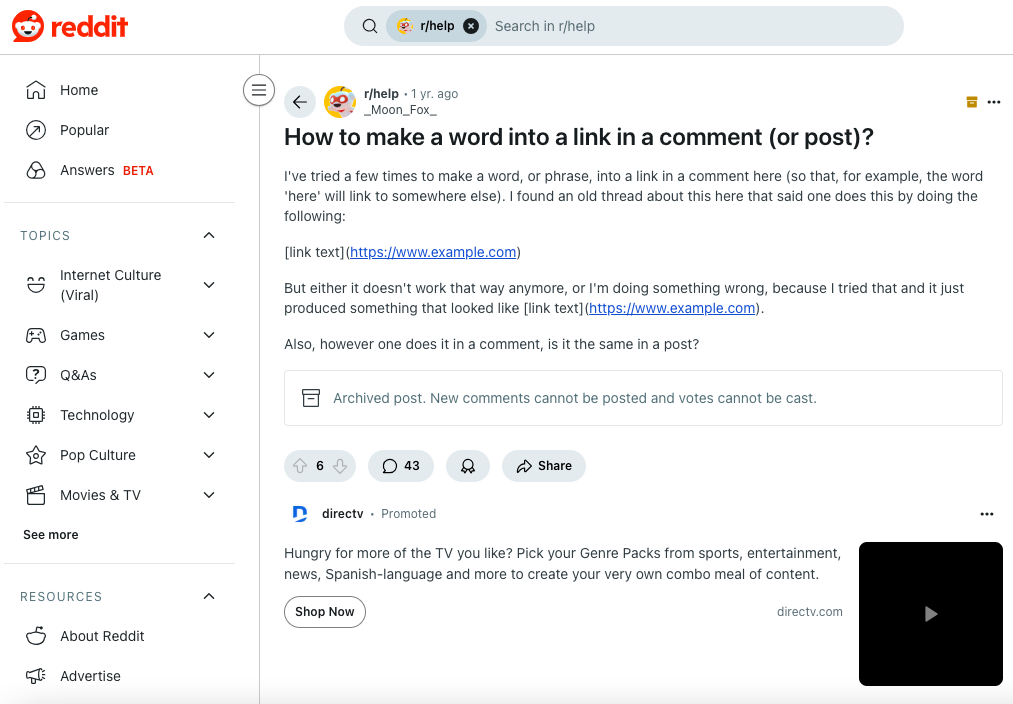Expand the Technology topic
Screen dimensions: 1013x704
point(209,415)
